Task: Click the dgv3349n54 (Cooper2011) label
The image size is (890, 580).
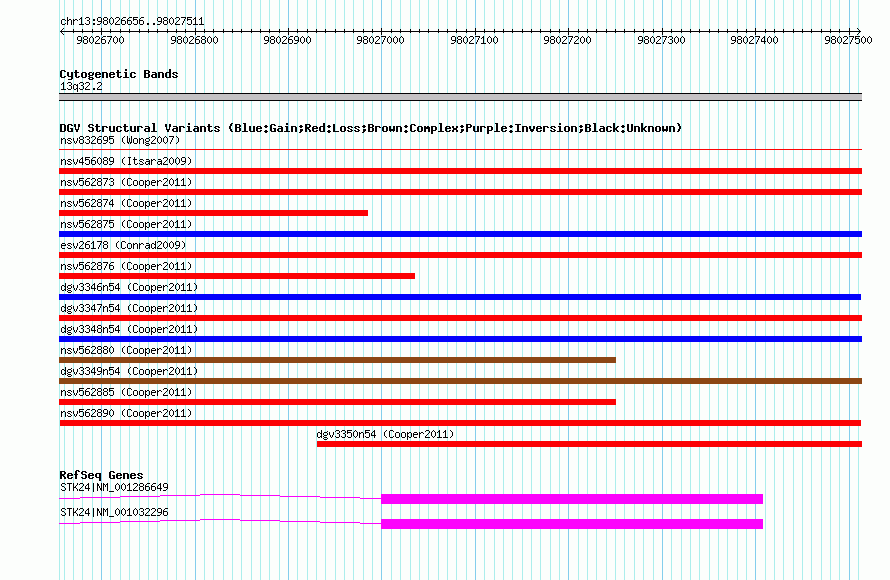Action: click(129, 371)
